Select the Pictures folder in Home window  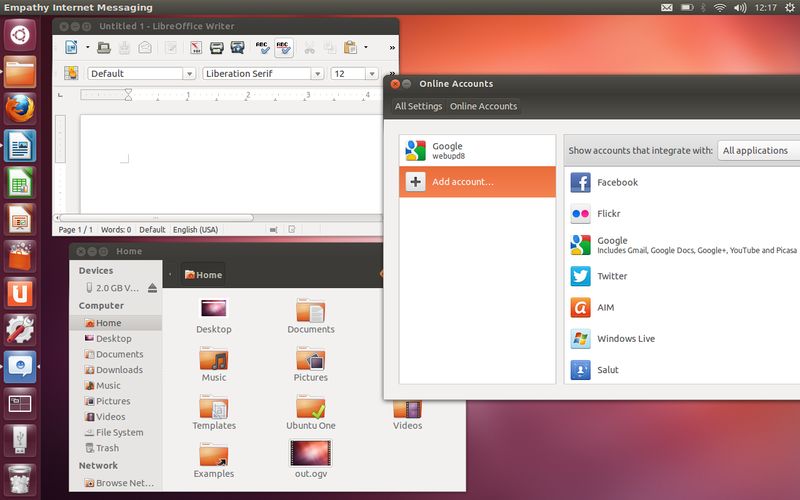[x=311, y=364]
